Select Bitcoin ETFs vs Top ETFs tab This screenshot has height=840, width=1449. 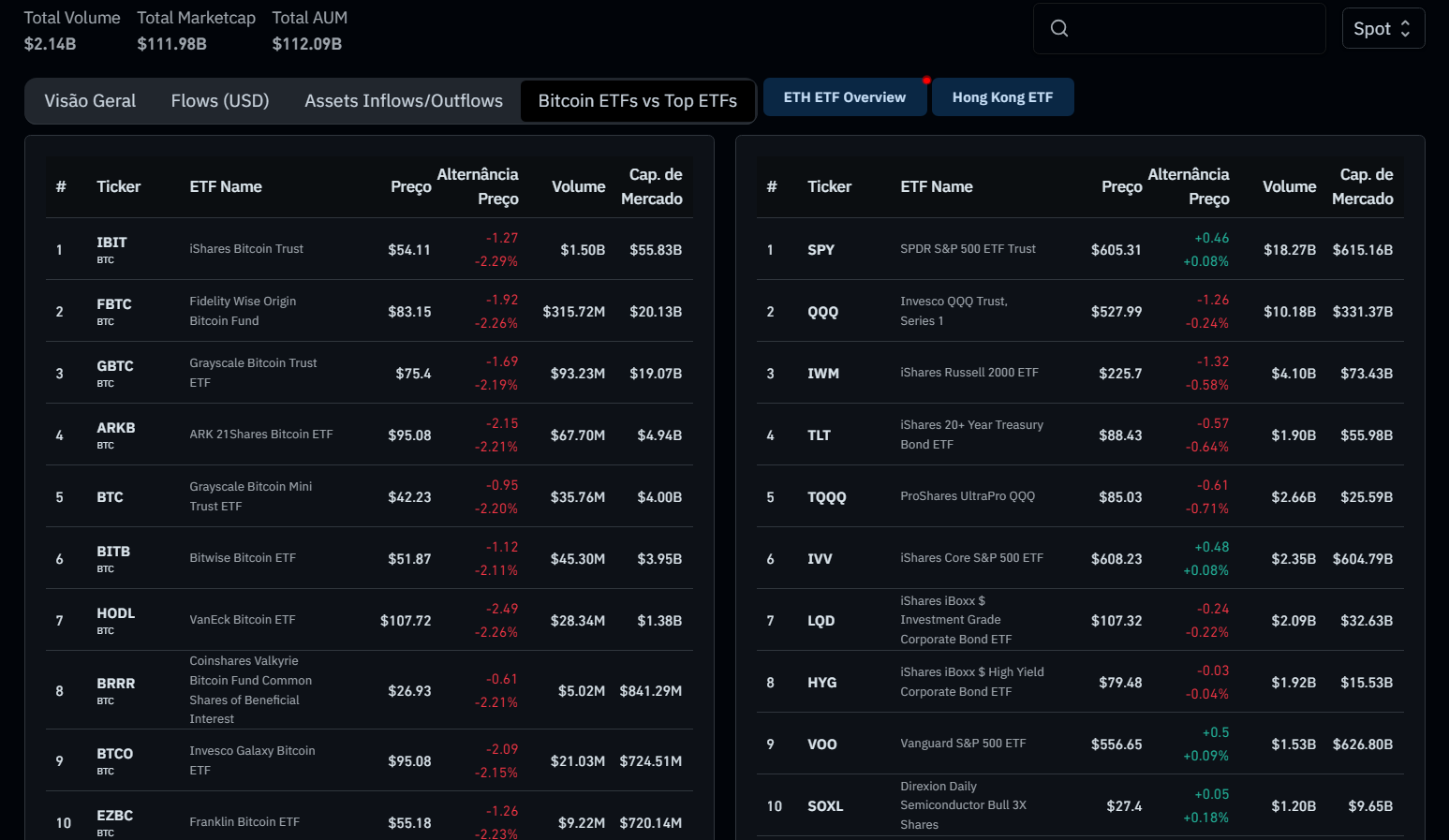tap(638, 101)
